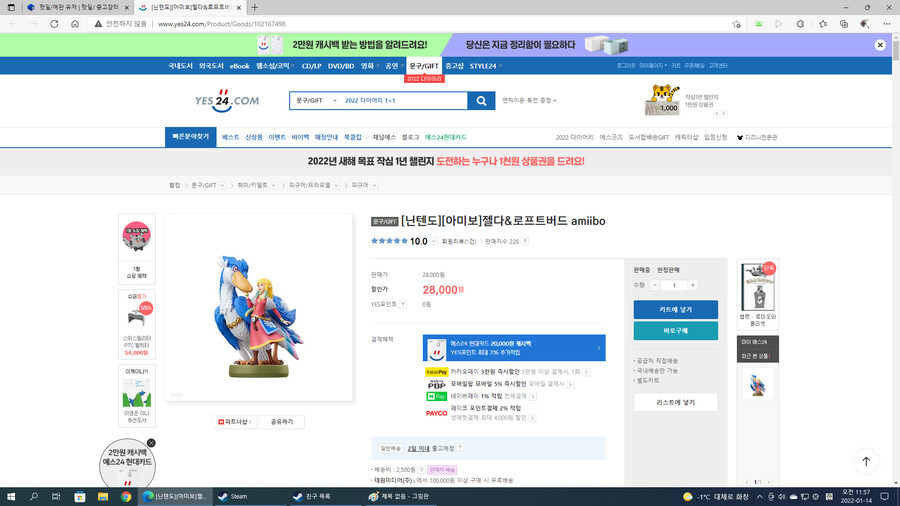900x506 pixels.
Task: Open the recently viewed amiibo thumbnail
Action: click(758, 384)
